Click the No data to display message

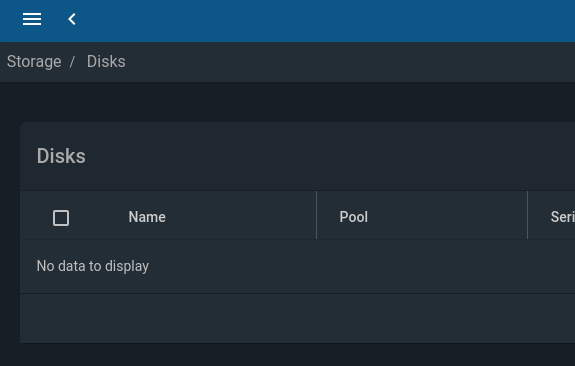[x=93, y=266]
